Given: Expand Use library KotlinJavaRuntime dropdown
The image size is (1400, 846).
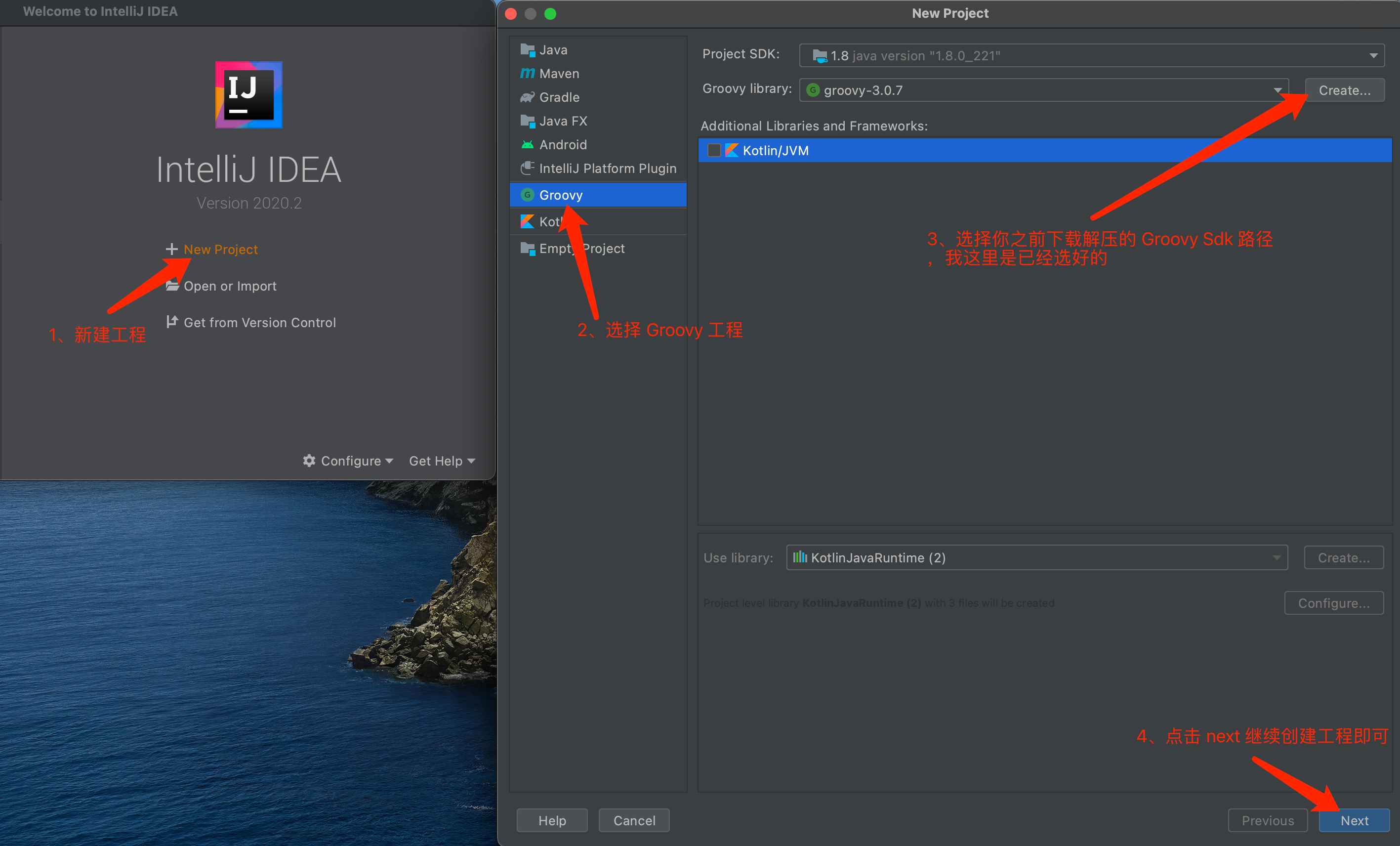Looking at the screenshot, I should pos(1280,558).
